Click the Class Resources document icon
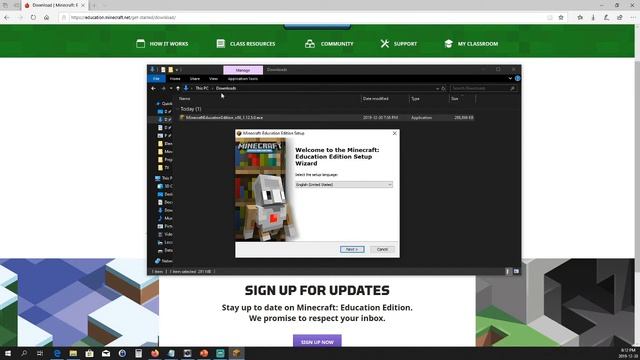The image size is (640, 360). click(x=220, y=43)
